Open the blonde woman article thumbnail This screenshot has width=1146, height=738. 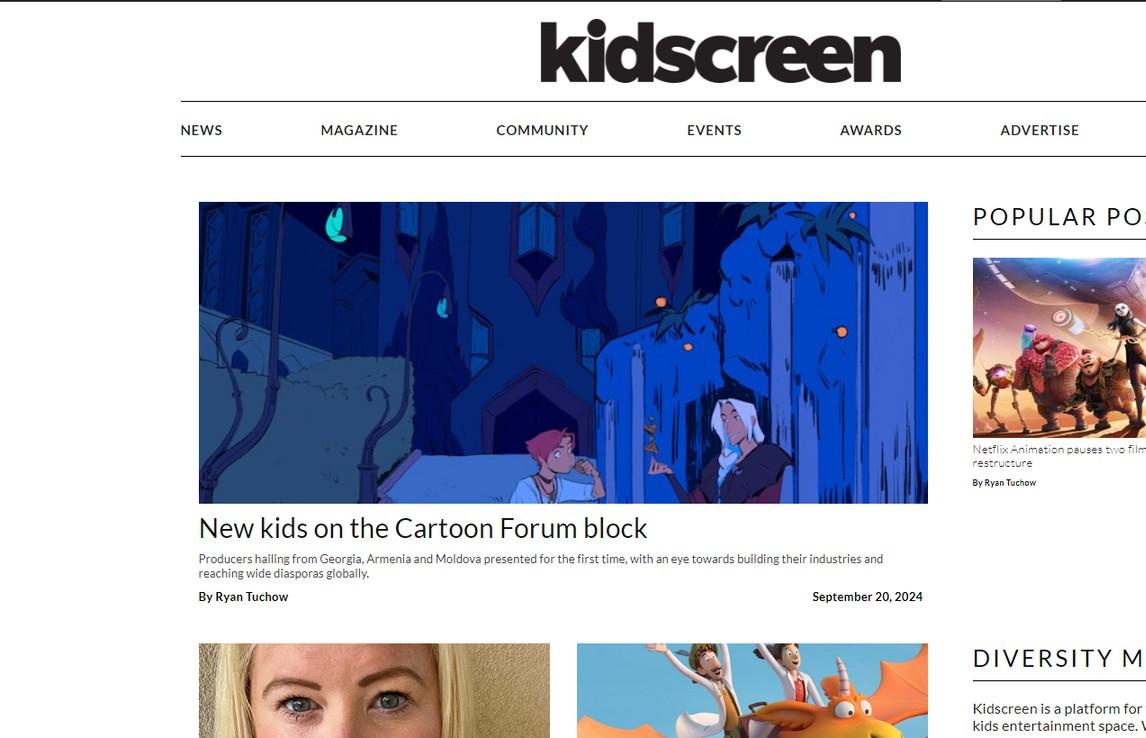374,691
